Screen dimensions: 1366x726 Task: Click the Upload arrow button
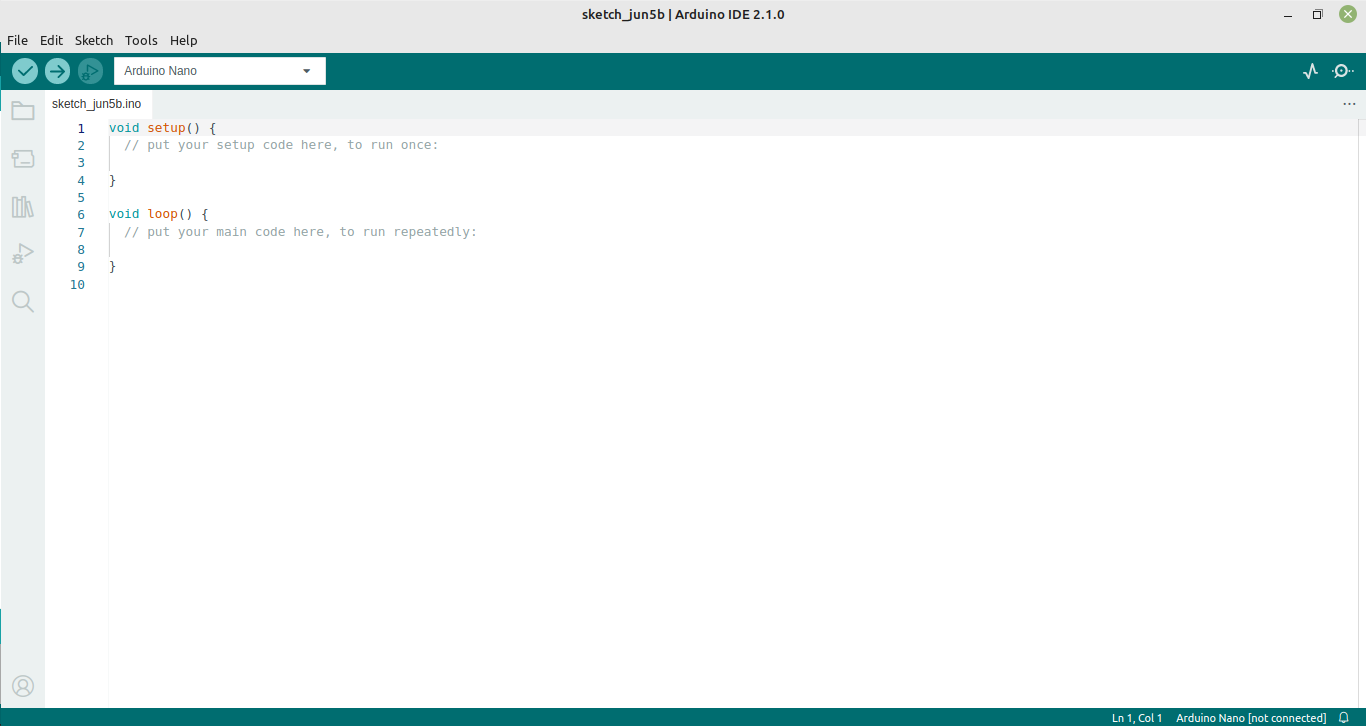(58, 71)
